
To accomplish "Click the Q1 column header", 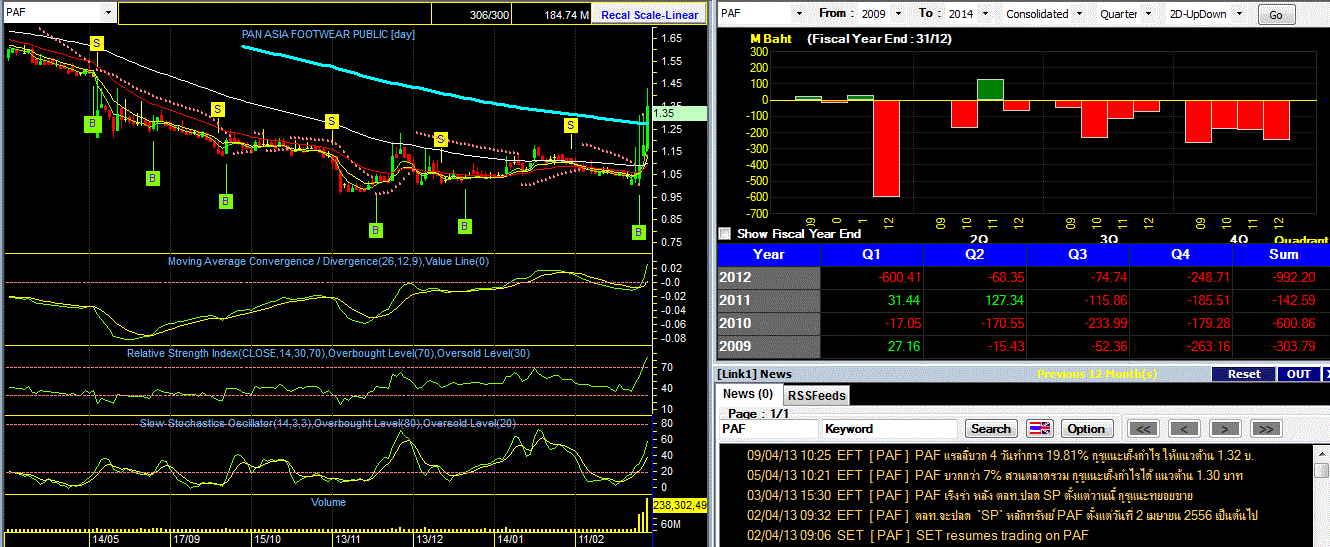I will [871, 254].
